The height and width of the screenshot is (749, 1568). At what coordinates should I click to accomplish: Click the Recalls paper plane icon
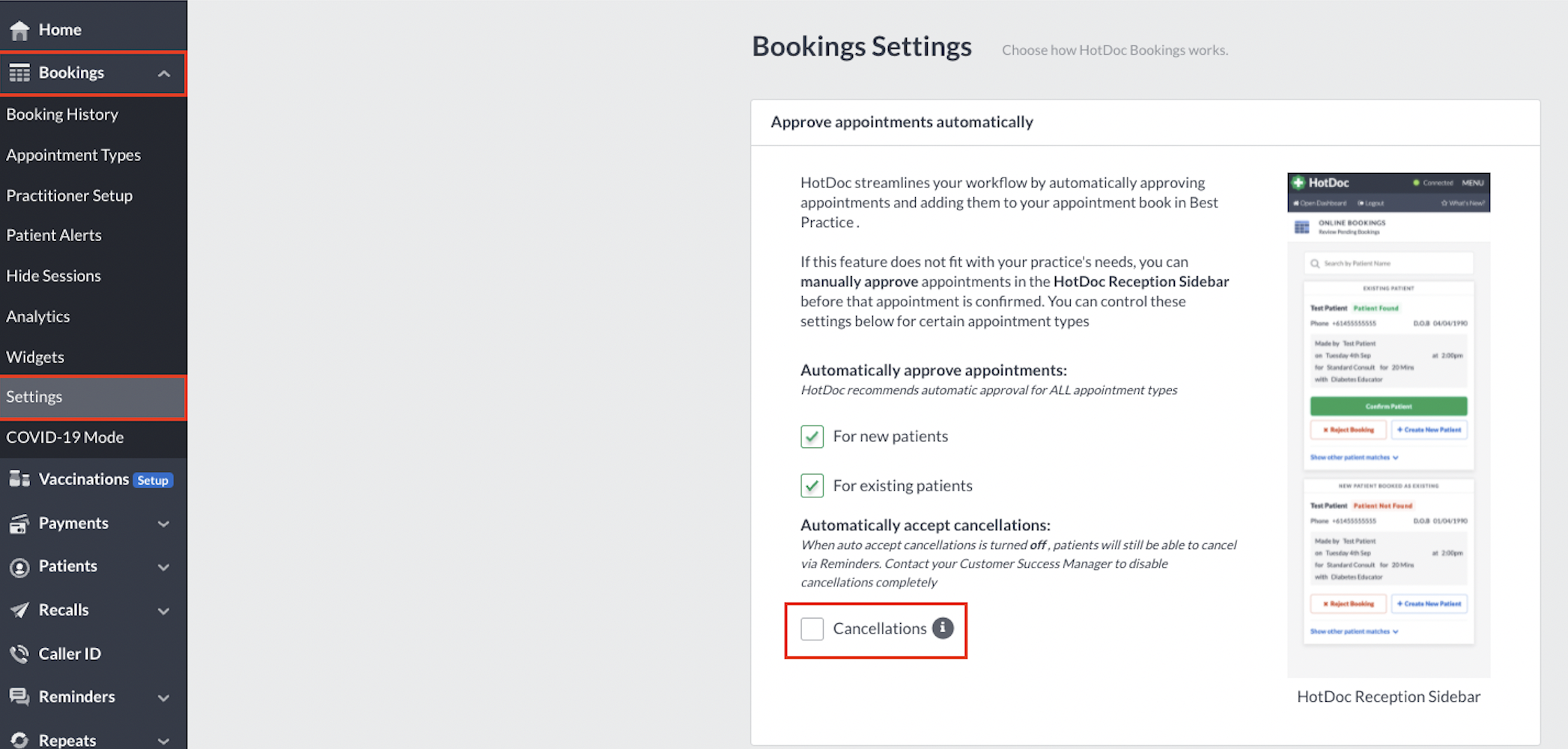(x=19, y=610)
